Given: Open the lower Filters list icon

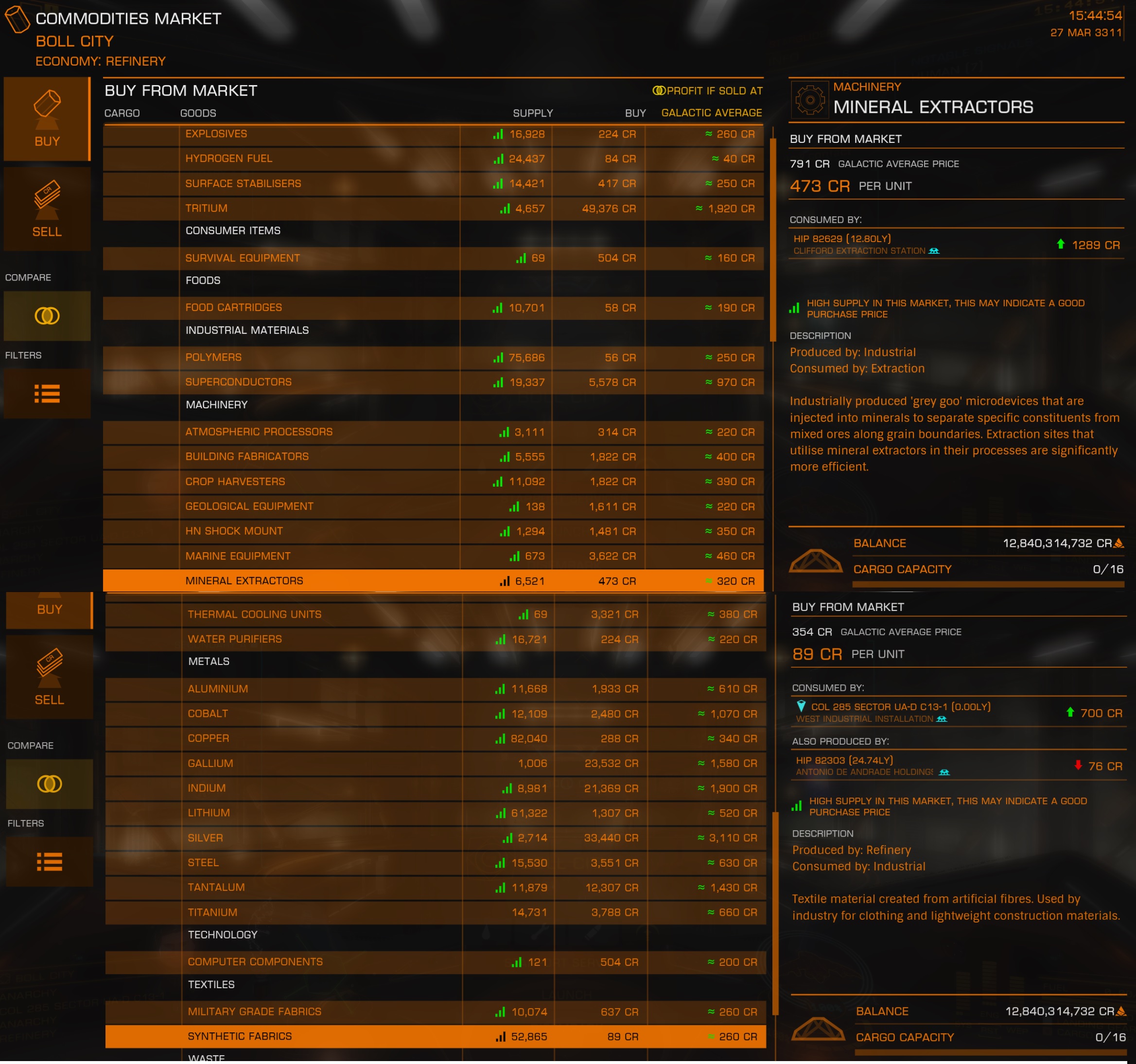Looking at the screenshot, I should (49, 862).
